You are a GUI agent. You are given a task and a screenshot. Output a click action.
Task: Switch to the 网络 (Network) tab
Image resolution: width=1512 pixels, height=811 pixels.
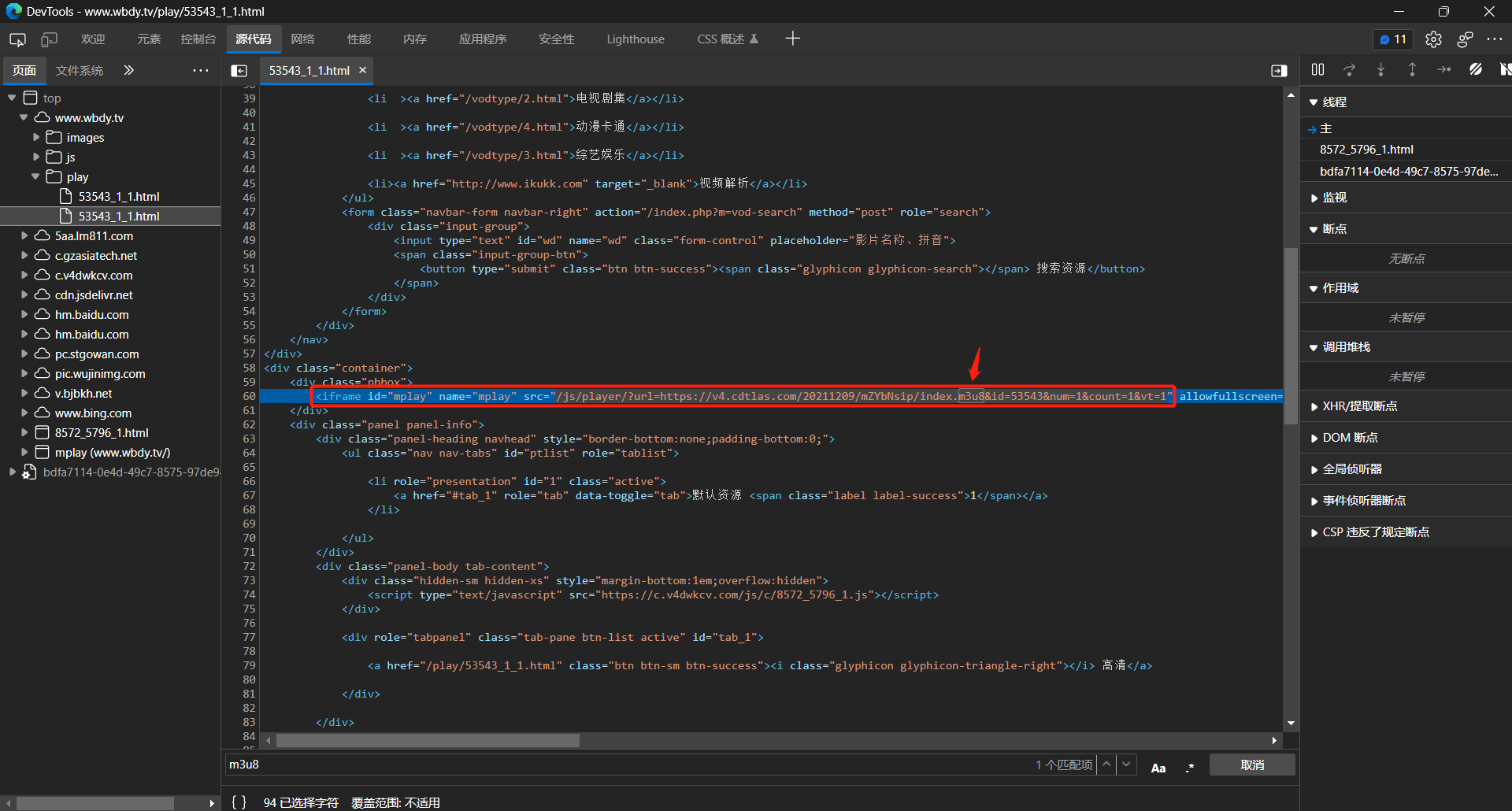pyautogui.click(x=302, y=39)
